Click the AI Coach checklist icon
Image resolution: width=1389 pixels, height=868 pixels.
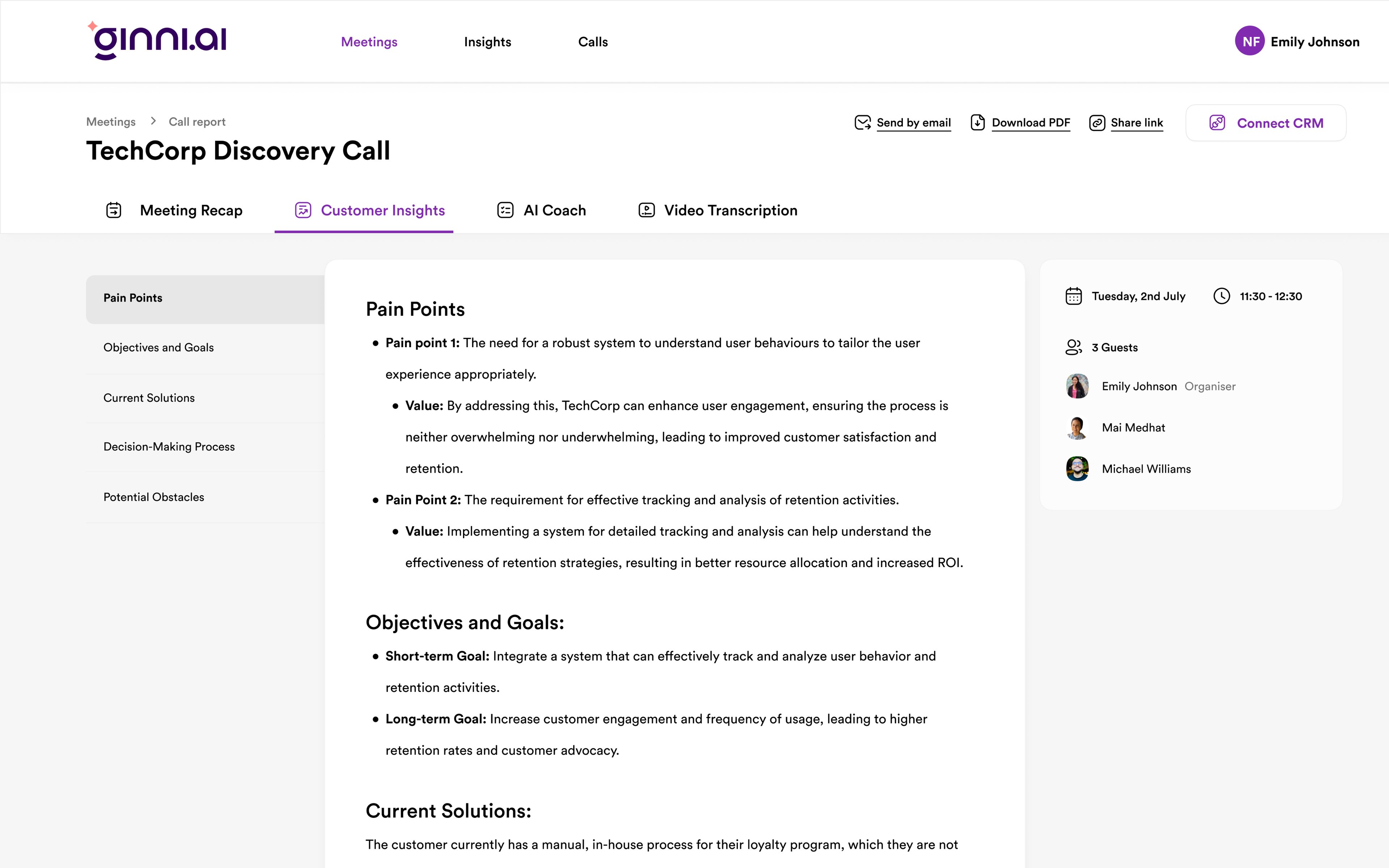(x=505, y=210)
